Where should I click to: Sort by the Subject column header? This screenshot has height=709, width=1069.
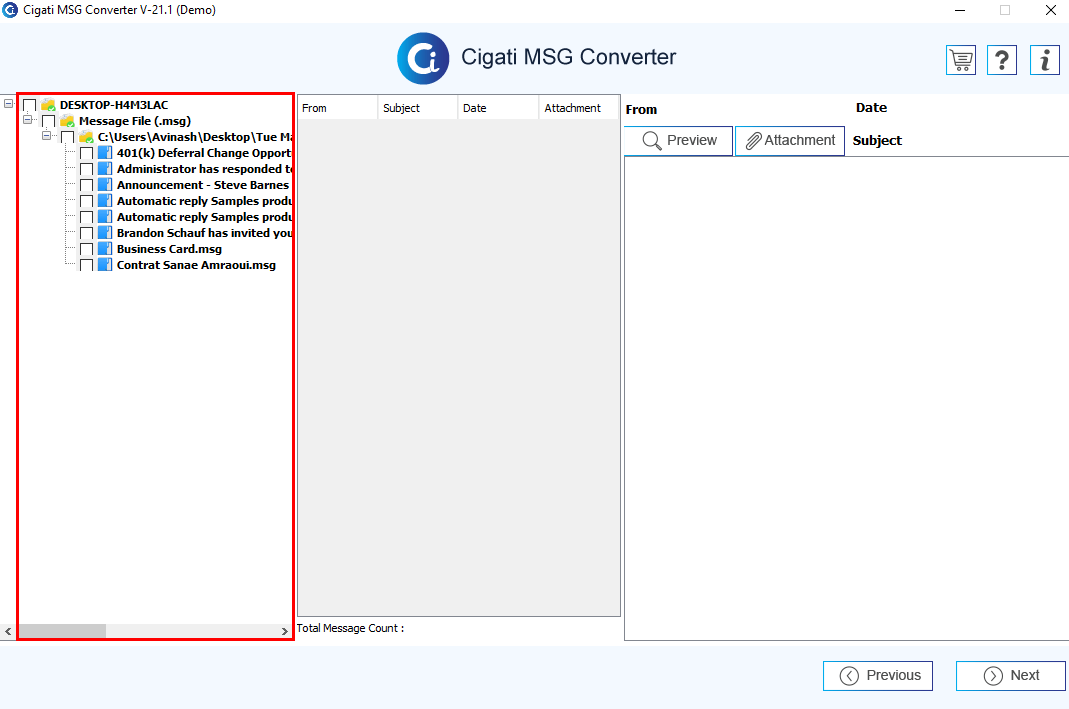click(417, 108)
